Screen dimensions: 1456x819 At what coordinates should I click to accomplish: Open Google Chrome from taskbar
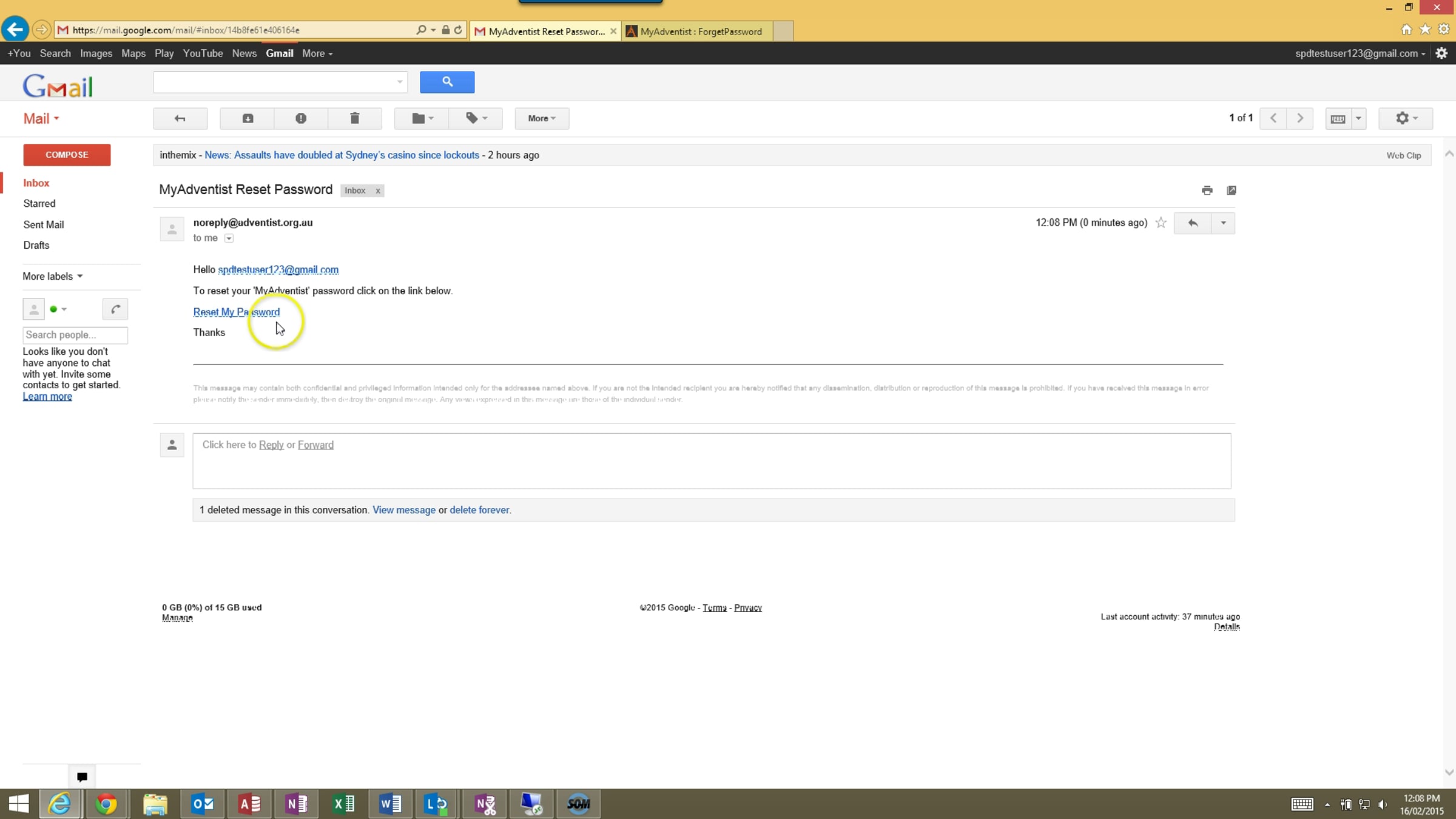[106, 804]
